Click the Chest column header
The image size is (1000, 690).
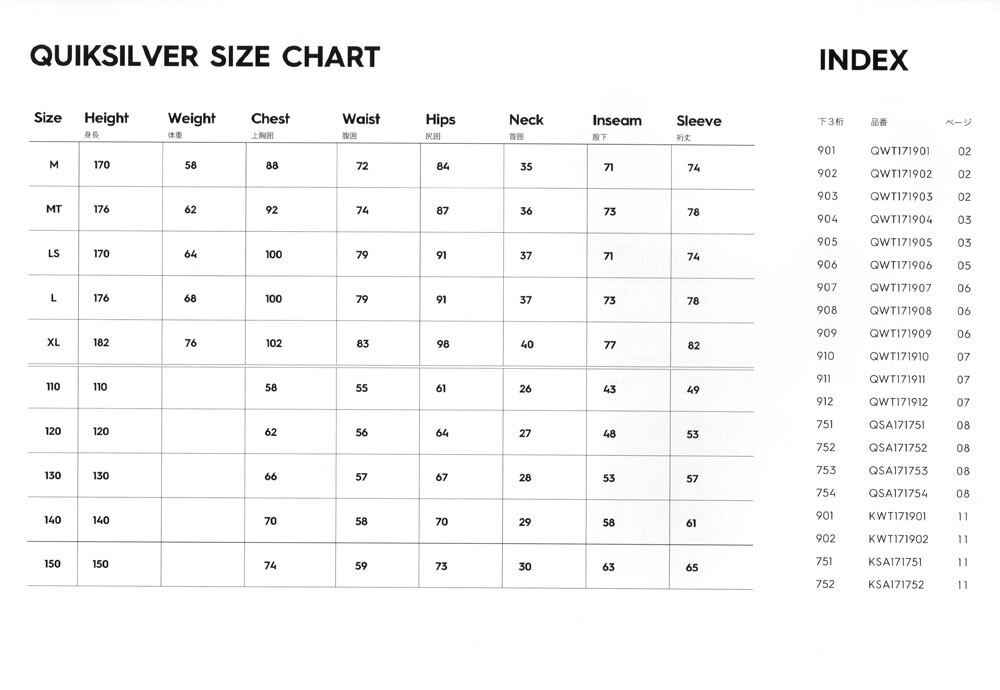pyautogui.click(x=270, y=119)
